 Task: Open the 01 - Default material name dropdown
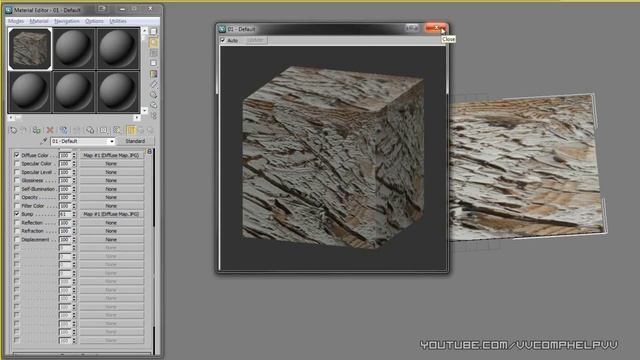point(111,141)
